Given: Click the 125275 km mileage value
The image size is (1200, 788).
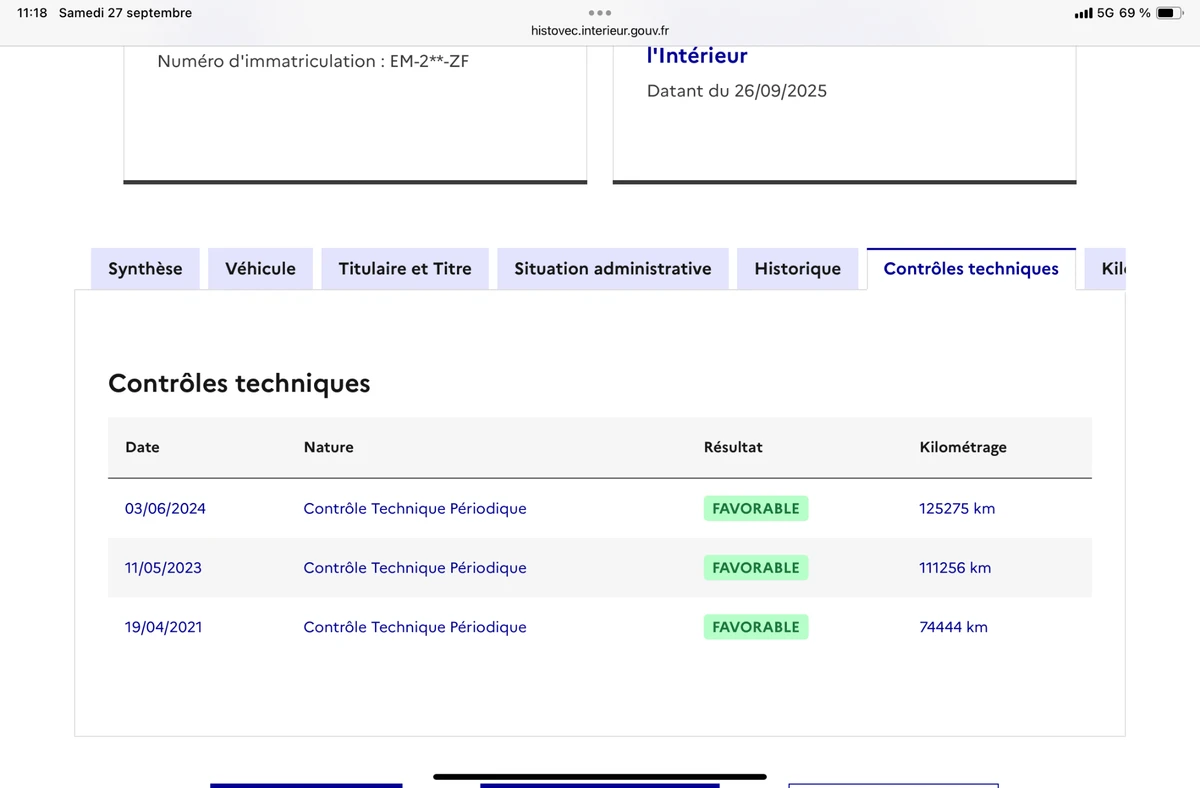Looking at the screenshot, I should pos(957,509).
